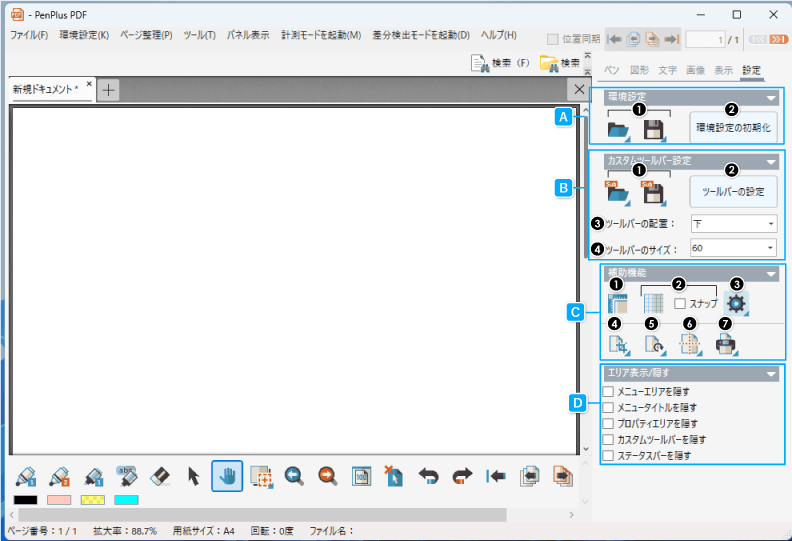Screen dimensions: 792x541
Task: Open ツールバーのサイズ dropdown
Action: [734, 248]
